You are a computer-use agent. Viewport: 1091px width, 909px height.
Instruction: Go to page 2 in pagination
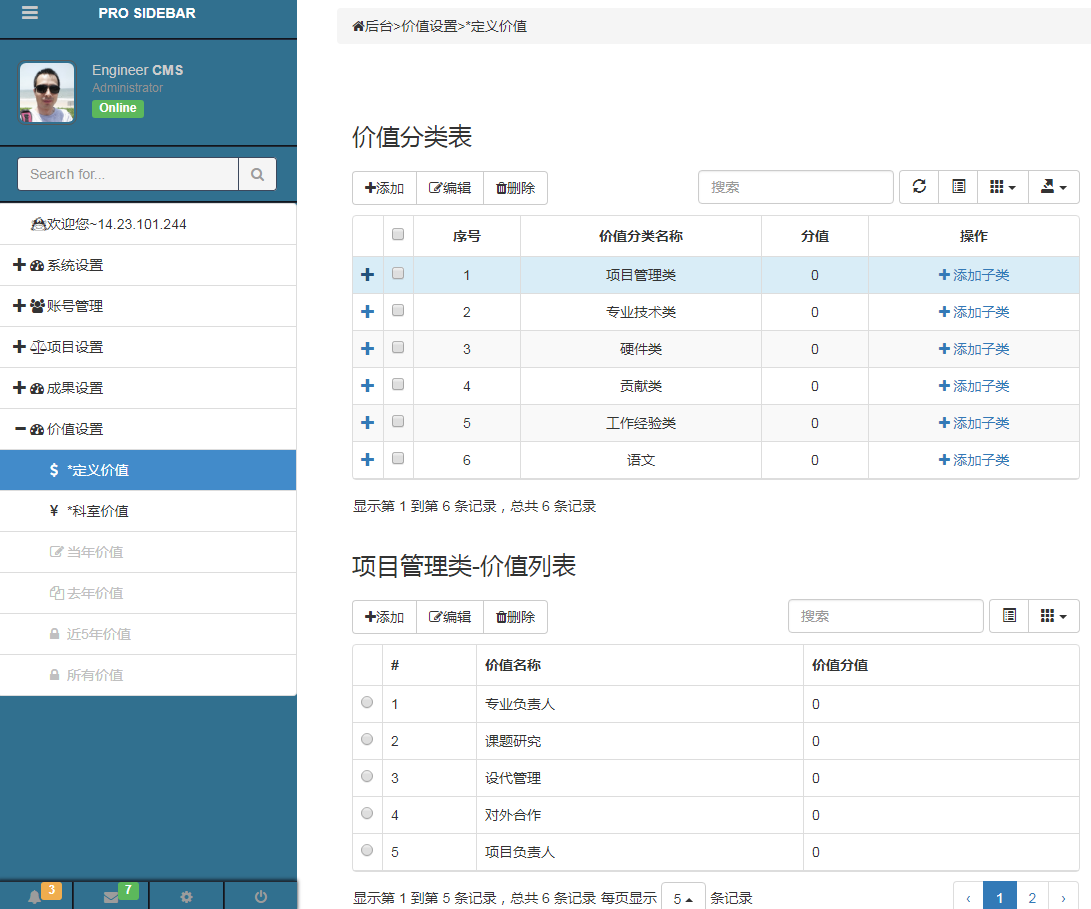tap(1033, 898)
